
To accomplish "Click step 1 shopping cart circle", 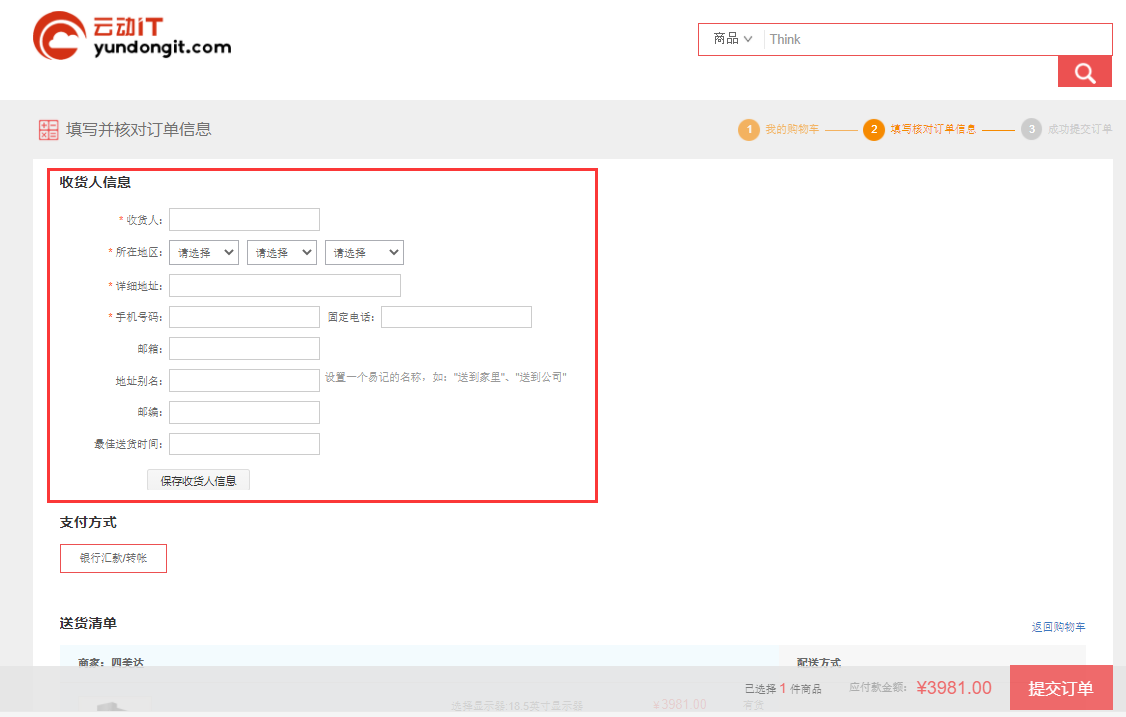I will [748, 130].
